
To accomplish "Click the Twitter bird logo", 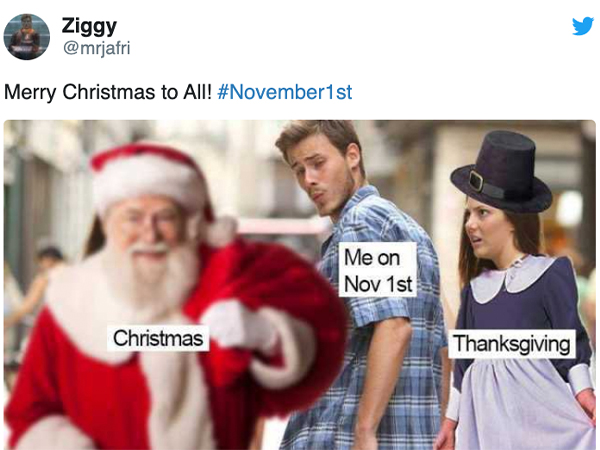I will [582, 26].
